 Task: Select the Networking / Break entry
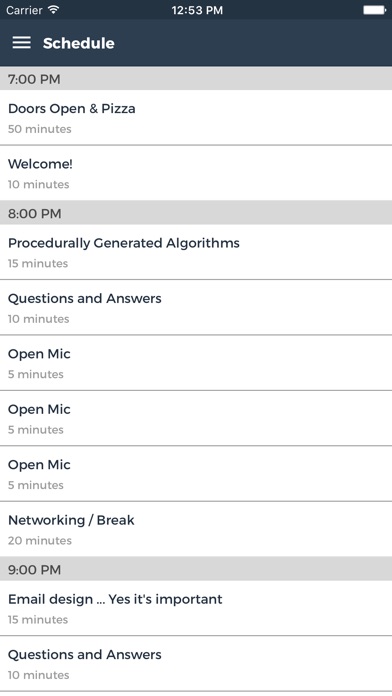pyautogui.click(x=196, y=529)
